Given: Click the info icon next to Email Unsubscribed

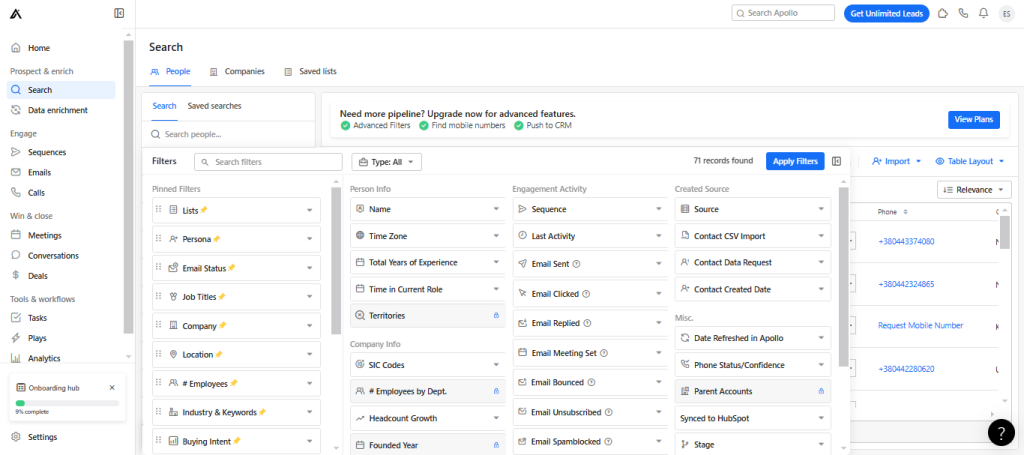Looking at the screenshot, I should 609,413.
